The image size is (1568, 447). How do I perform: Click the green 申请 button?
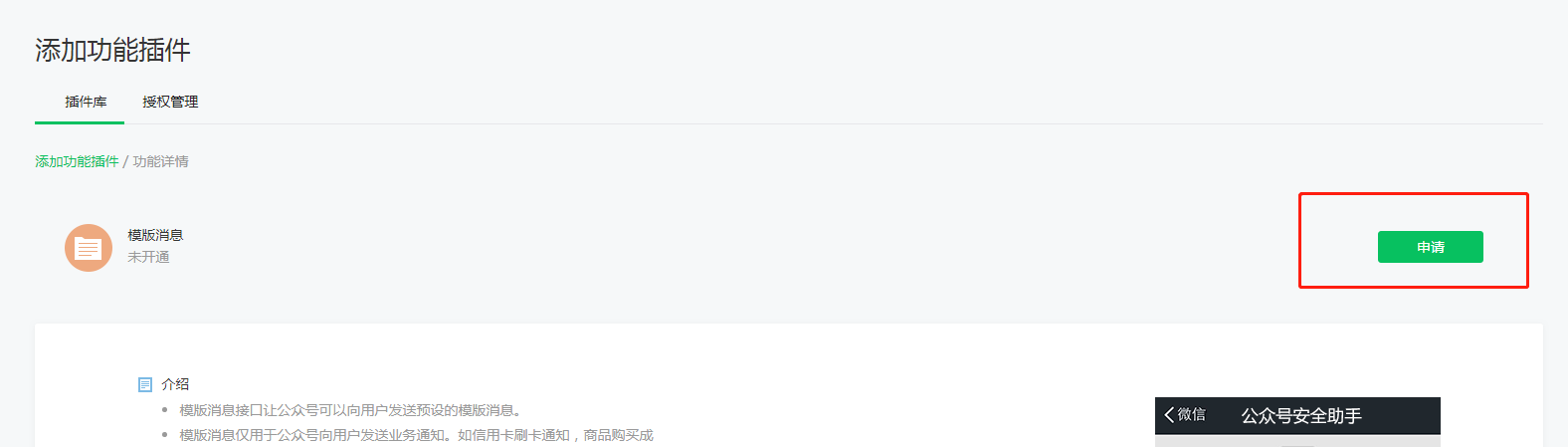[x=1430, y=247]
